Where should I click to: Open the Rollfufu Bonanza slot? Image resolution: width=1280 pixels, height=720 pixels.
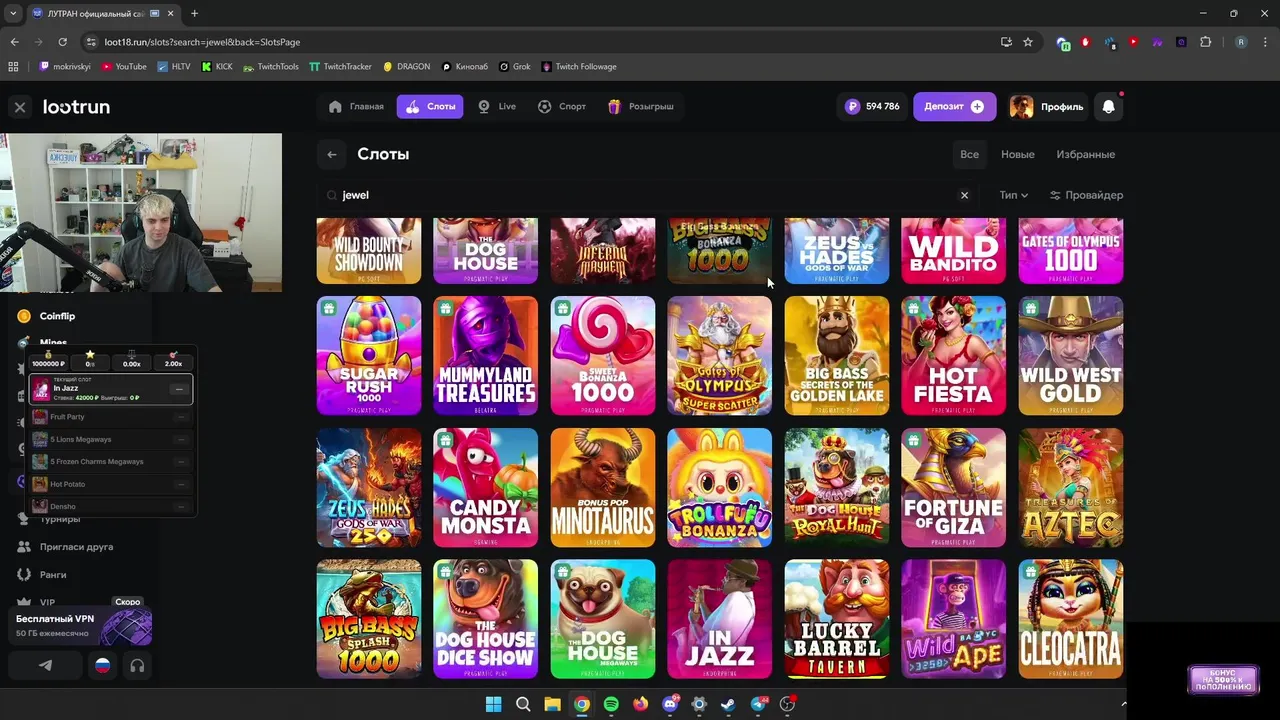[x=720, y=487]
